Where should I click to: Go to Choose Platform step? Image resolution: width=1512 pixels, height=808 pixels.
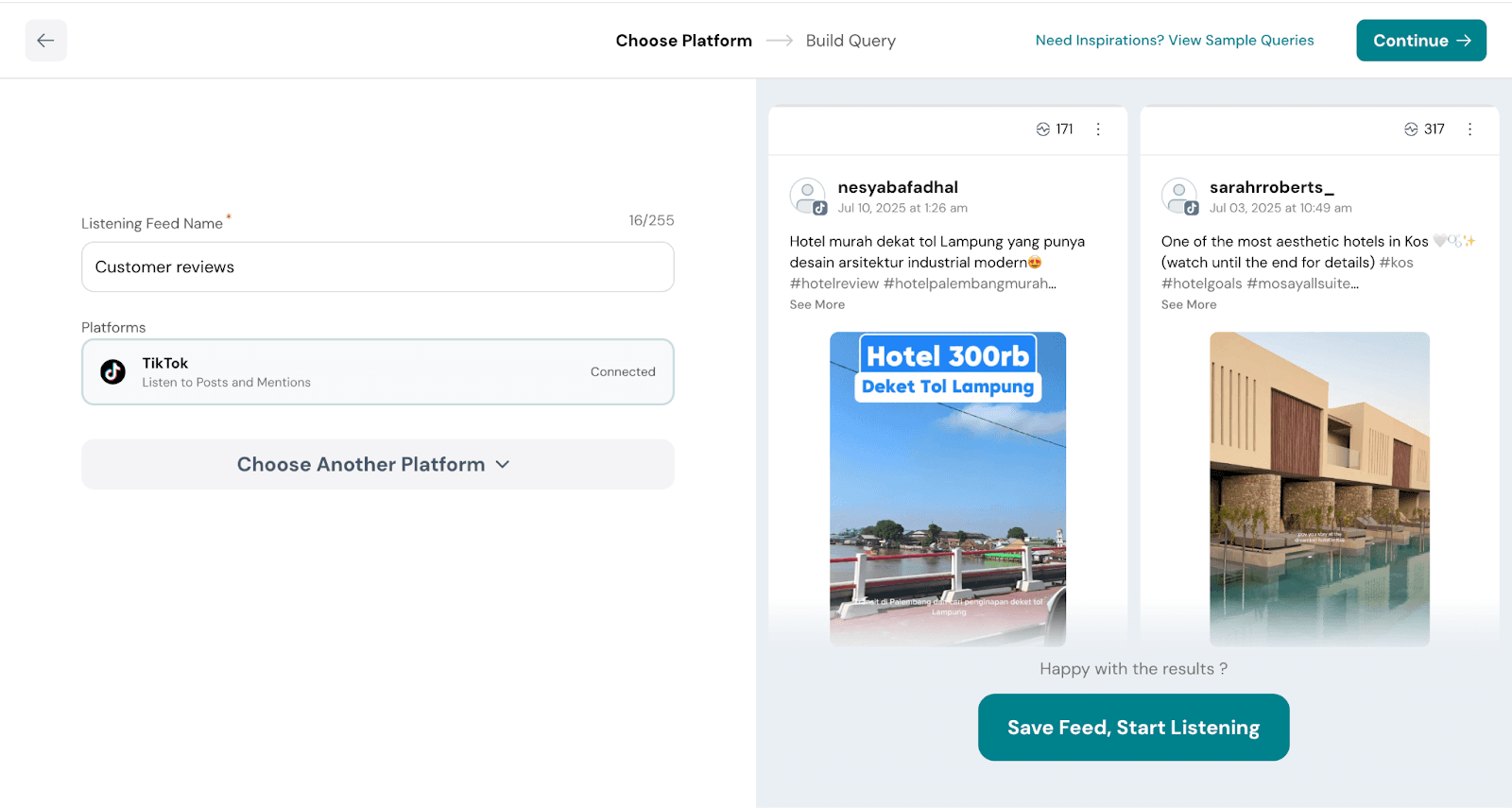[x=683, y=41]
